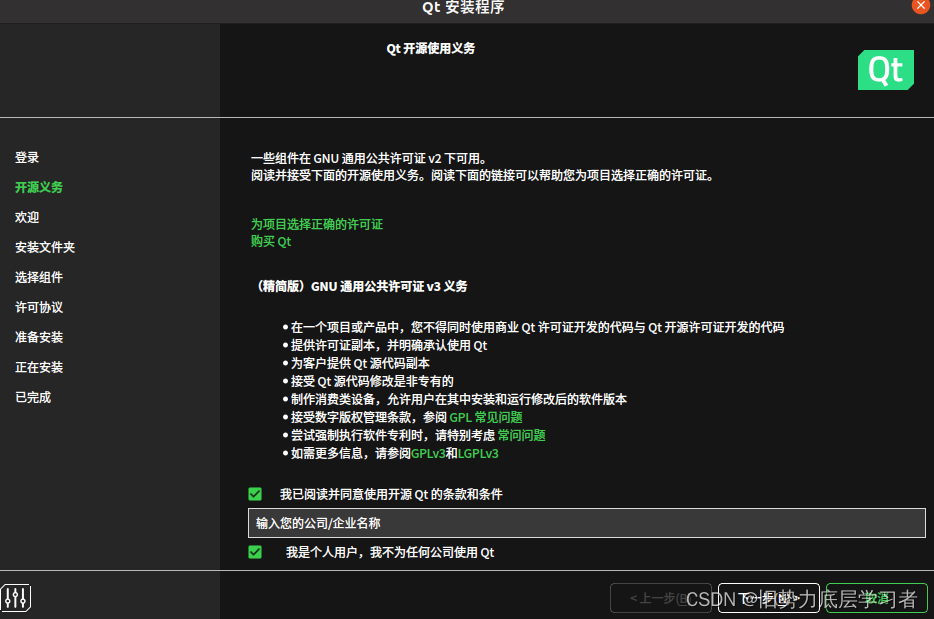
Task: Open the GPL 常见问题 link
Action: tap(486, 417)
